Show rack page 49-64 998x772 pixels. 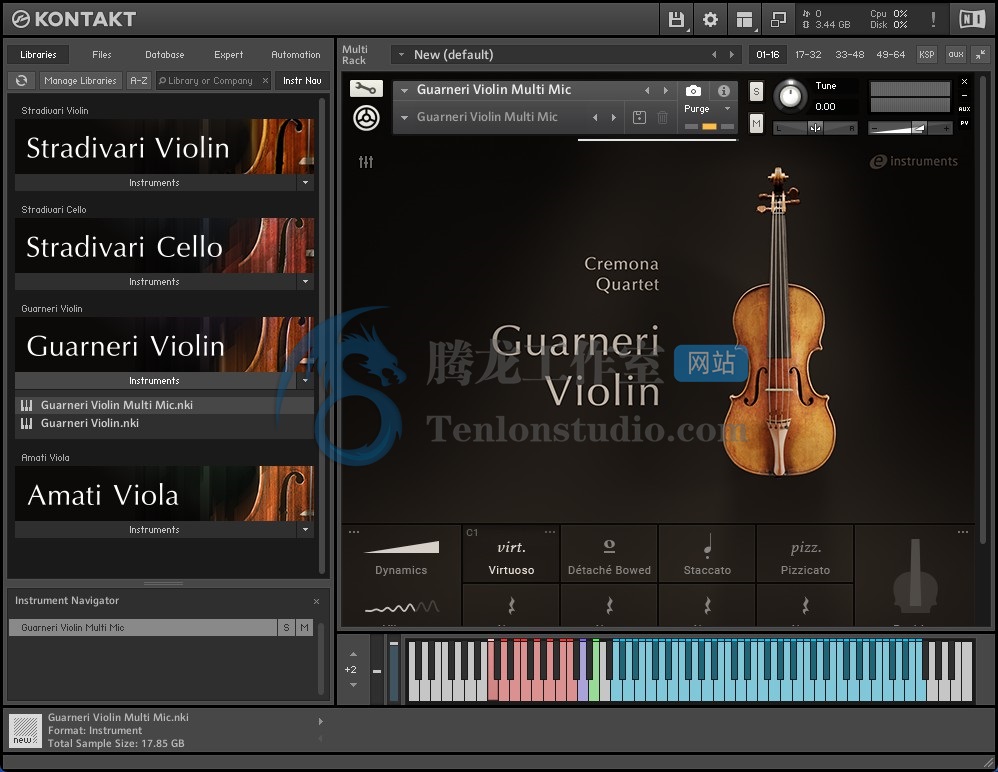890,55
